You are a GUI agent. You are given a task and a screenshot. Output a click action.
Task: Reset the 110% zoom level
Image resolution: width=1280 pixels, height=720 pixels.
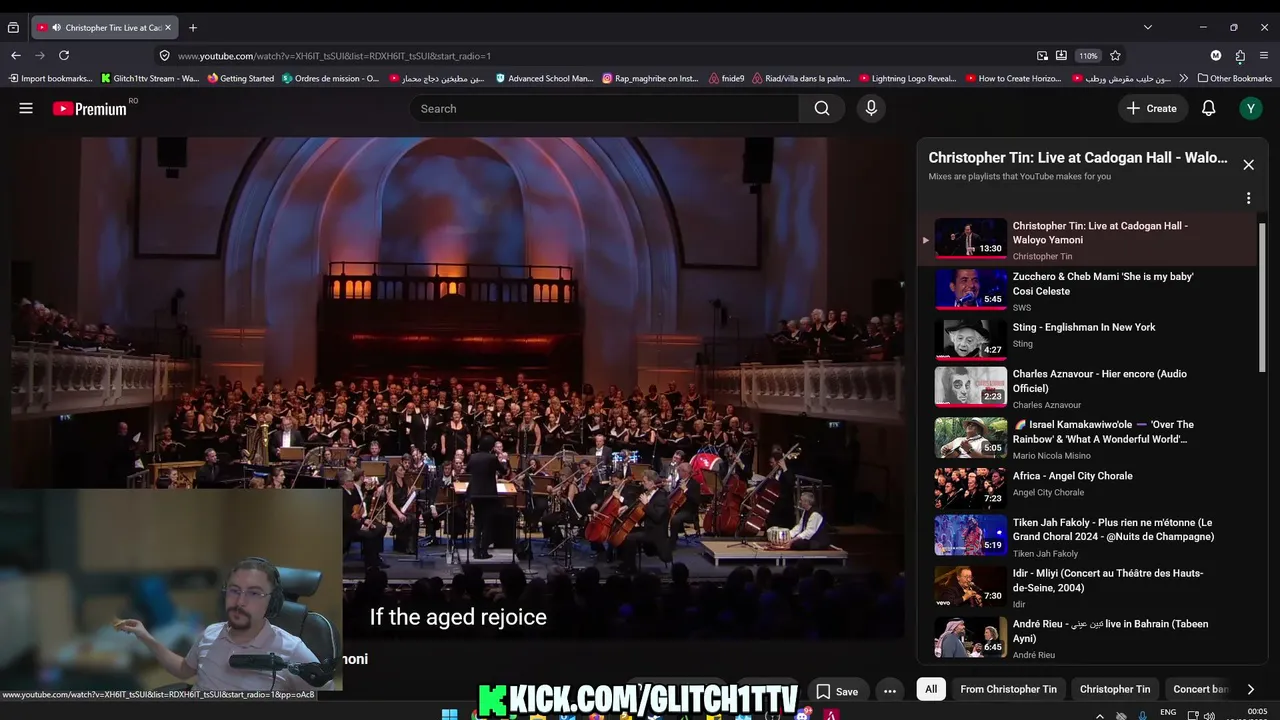pyautogui.click(x=1088, y=56)
